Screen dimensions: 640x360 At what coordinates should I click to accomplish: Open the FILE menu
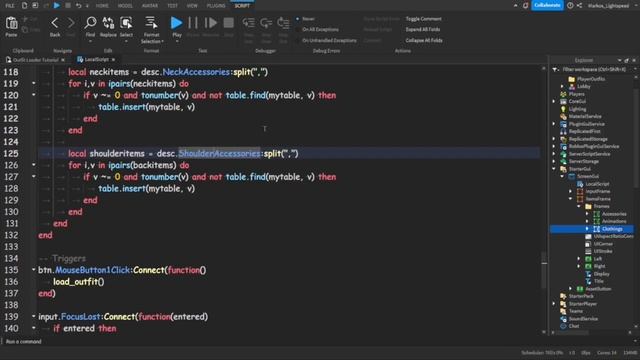[x=10, y=6]
